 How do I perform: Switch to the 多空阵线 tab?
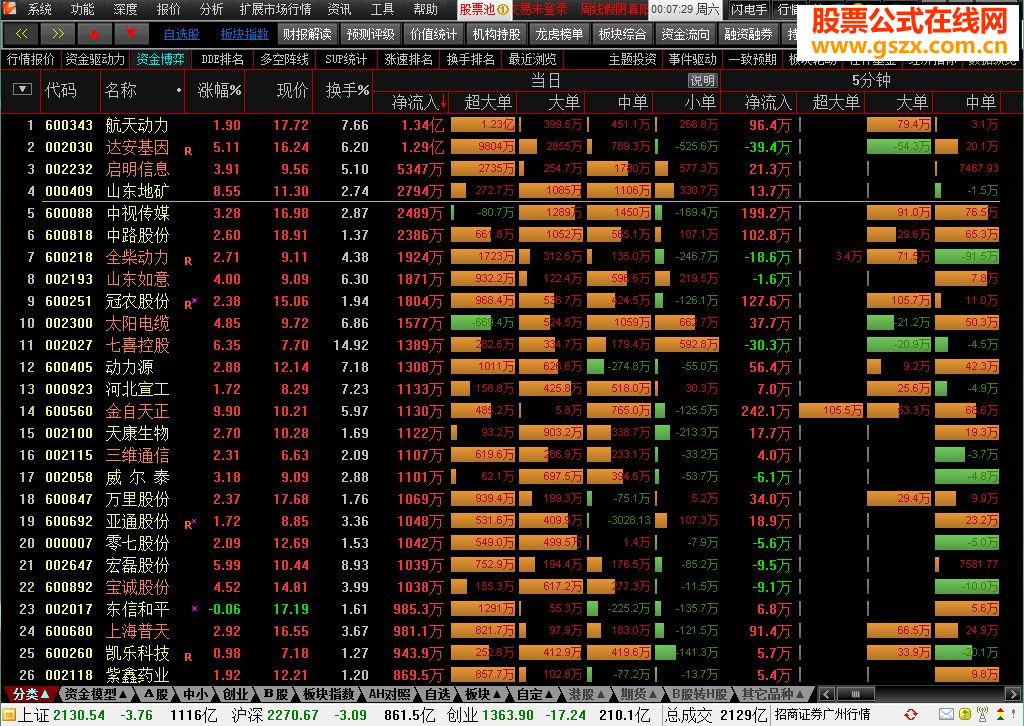tap(284, 59)
